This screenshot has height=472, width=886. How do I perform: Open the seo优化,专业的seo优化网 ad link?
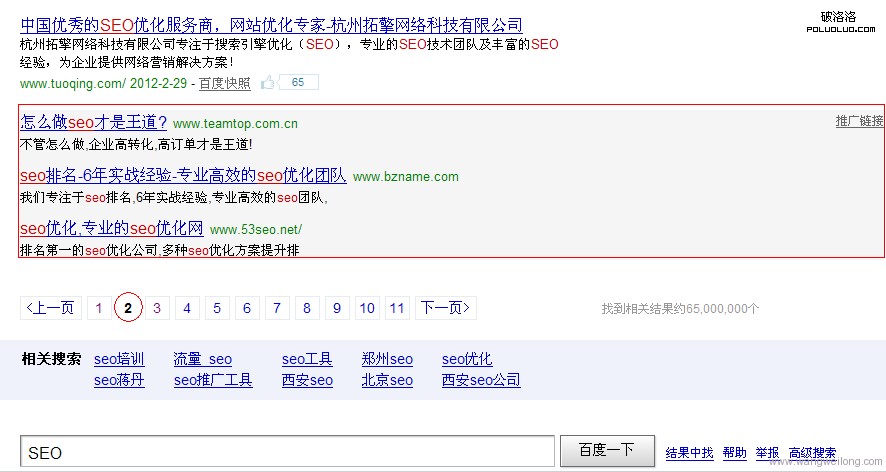coord(111,228)
